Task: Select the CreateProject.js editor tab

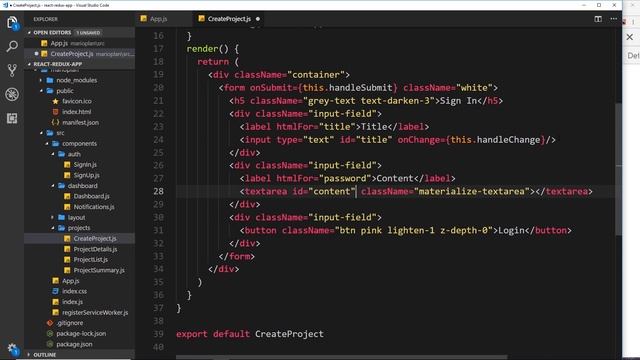Action: click(229, 19)
